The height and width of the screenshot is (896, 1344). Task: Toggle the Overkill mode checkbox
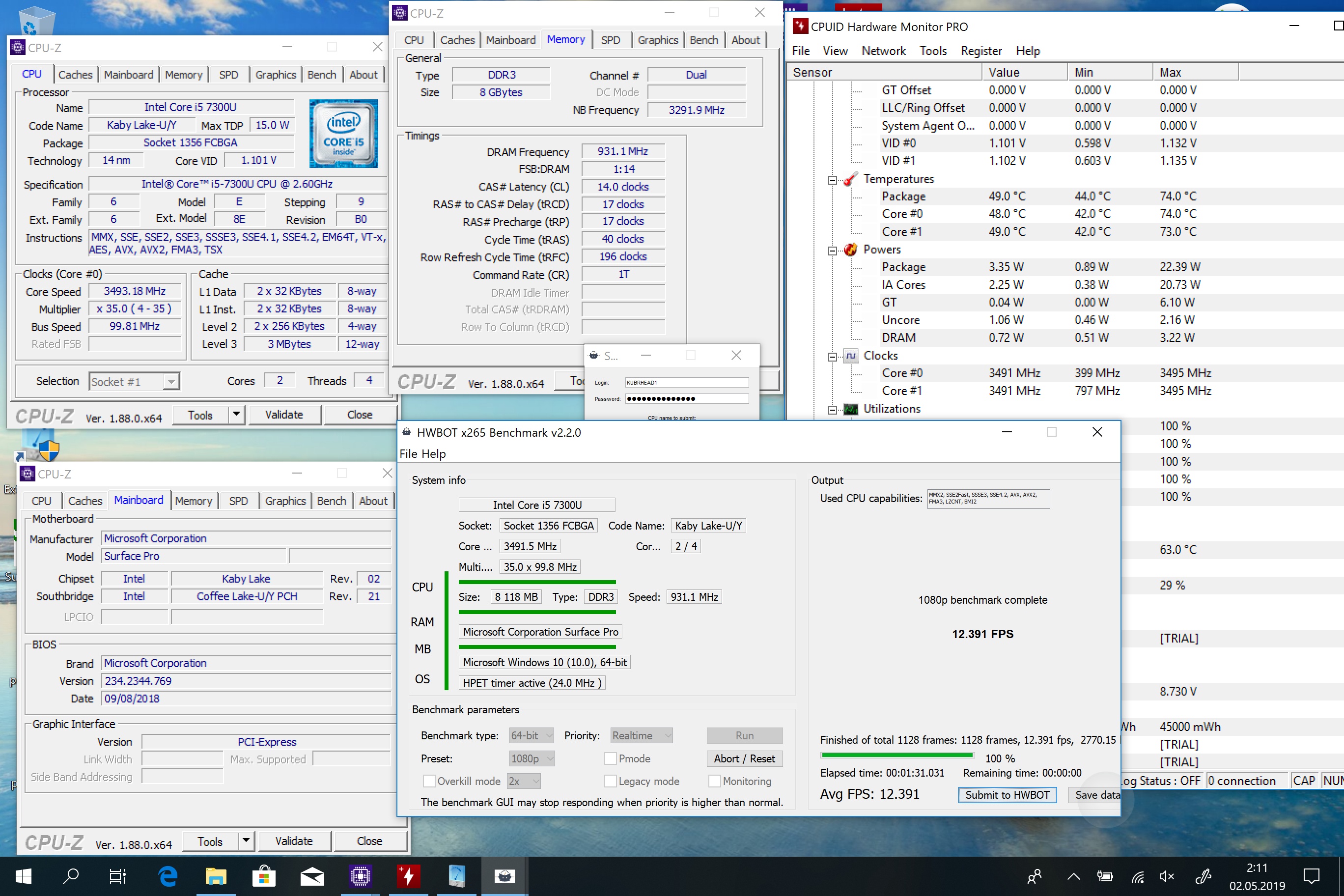click(428, 781)
